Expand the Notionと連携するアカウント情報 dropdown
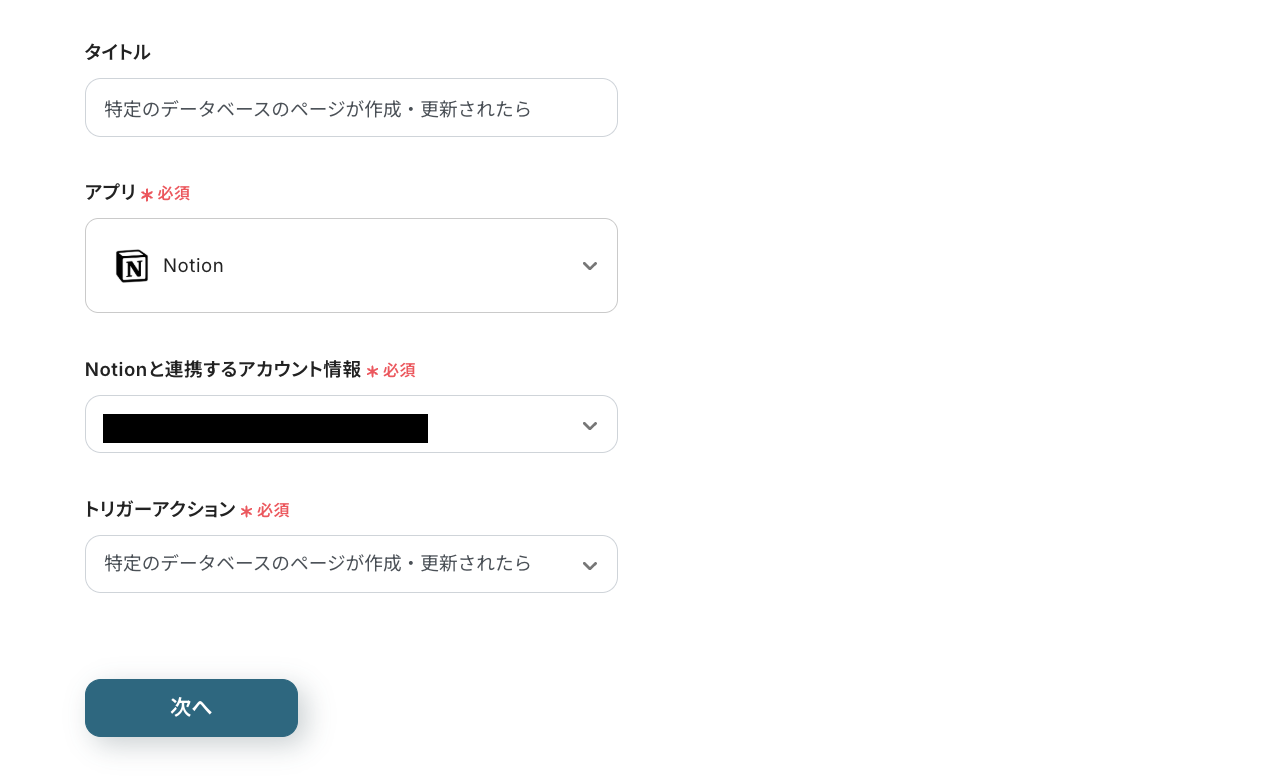1276x778 pixels. (x=590, y=424)
